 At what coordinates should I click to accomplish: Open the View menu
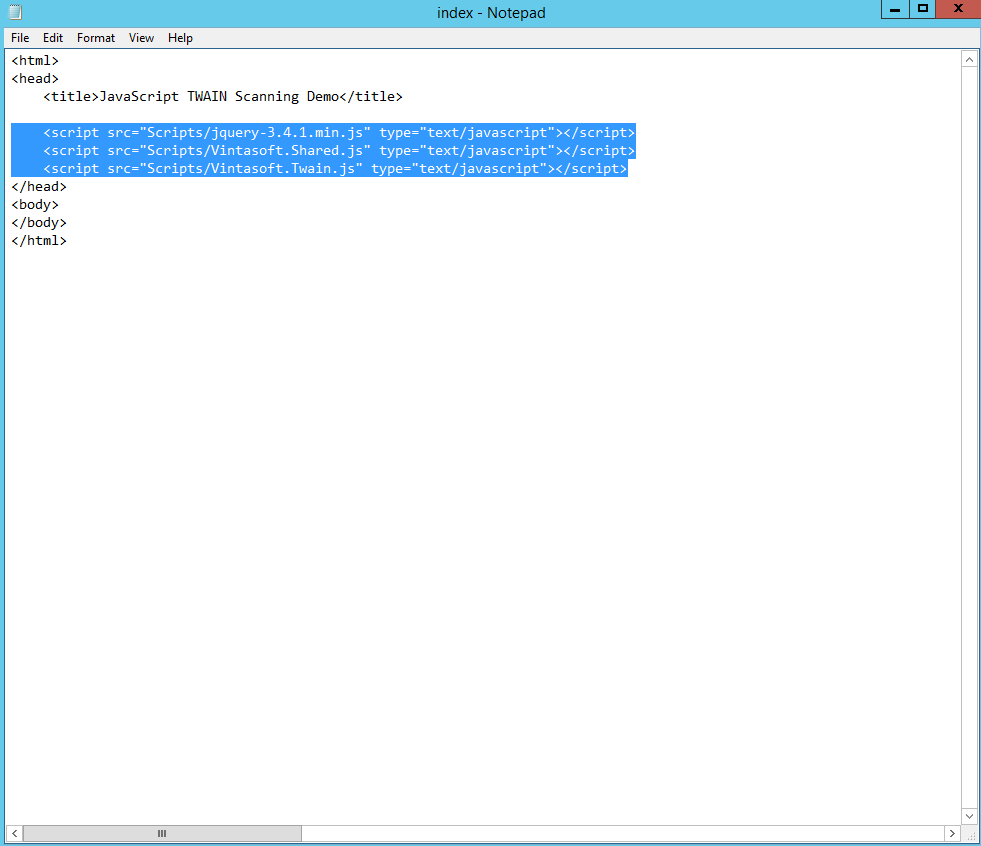coord(141,38)
